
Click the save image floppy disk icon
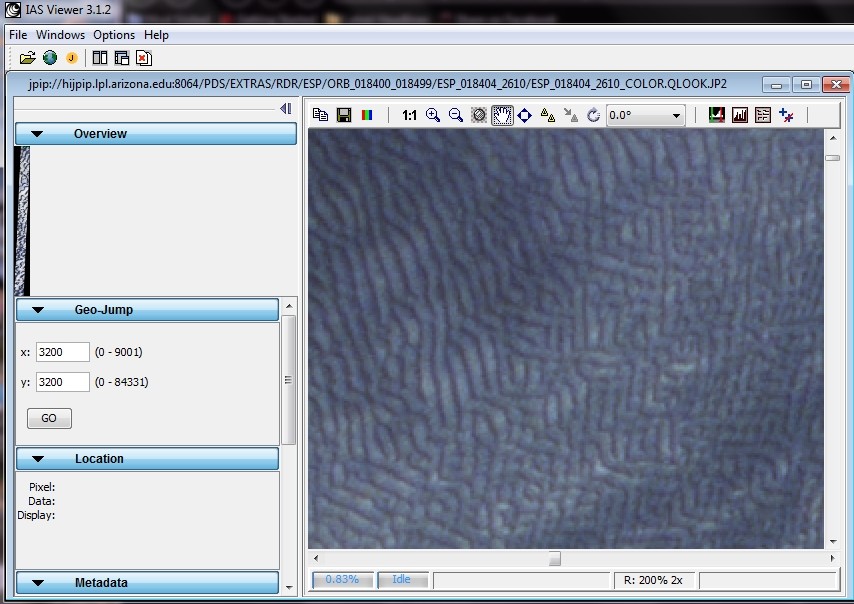point(344,115)
